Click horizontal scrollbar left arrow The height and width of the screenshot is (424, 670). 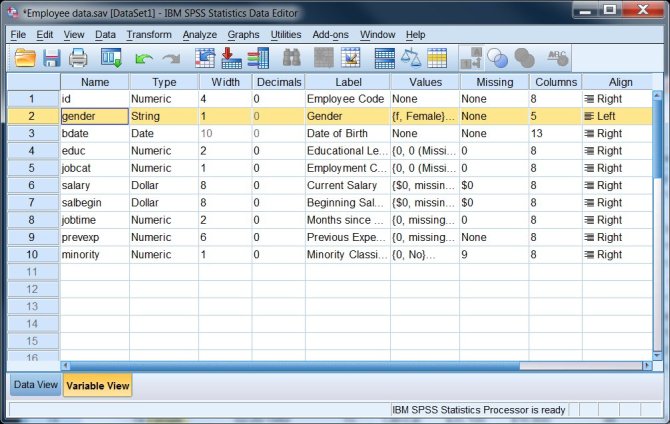click(x=65, y=366)
